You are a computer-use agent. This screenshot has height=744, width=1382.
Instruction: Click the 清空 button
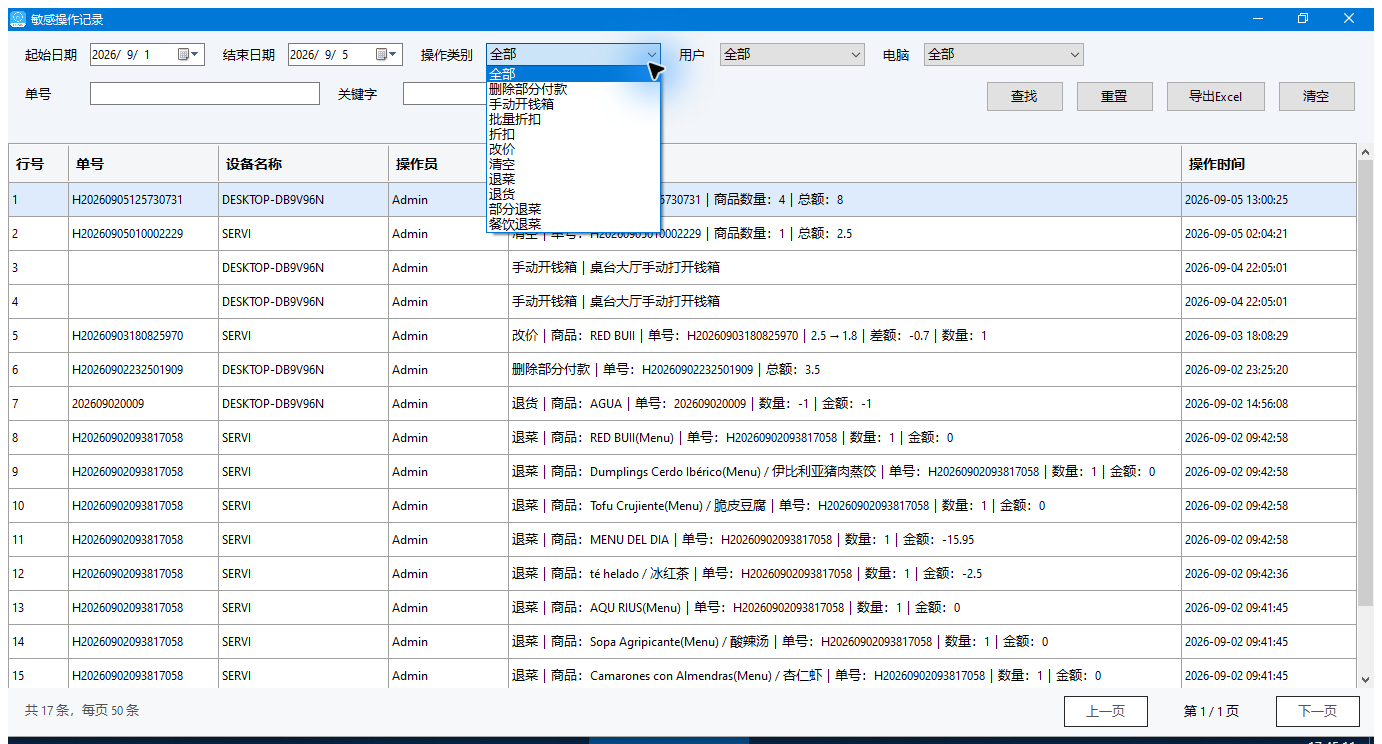coord(1316,96)
